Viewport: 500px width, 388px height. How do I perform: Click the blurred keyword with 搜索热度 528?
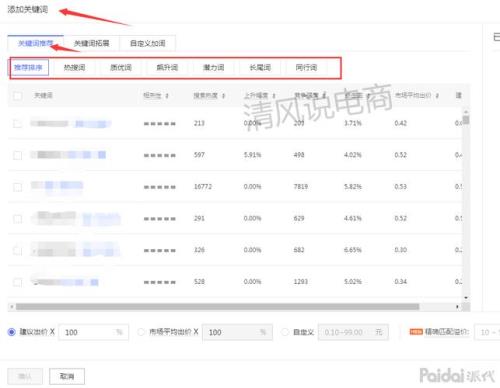tap(65, 281)
